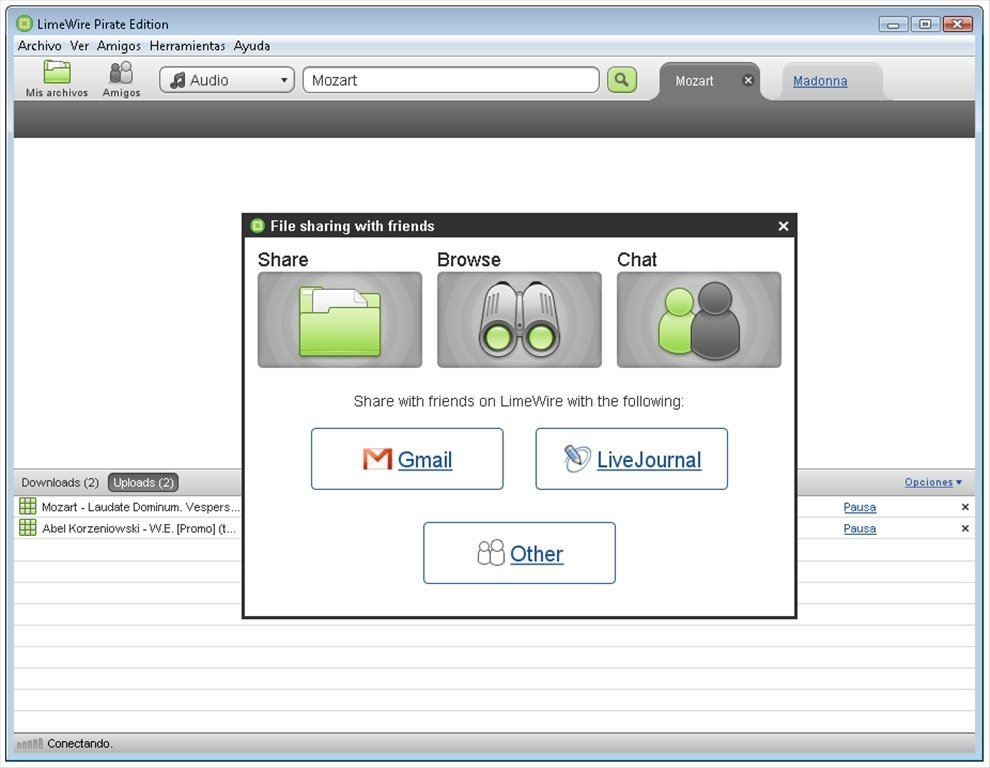Click grid icon beside Abel Korzeniowski upload

coord(27,527)
